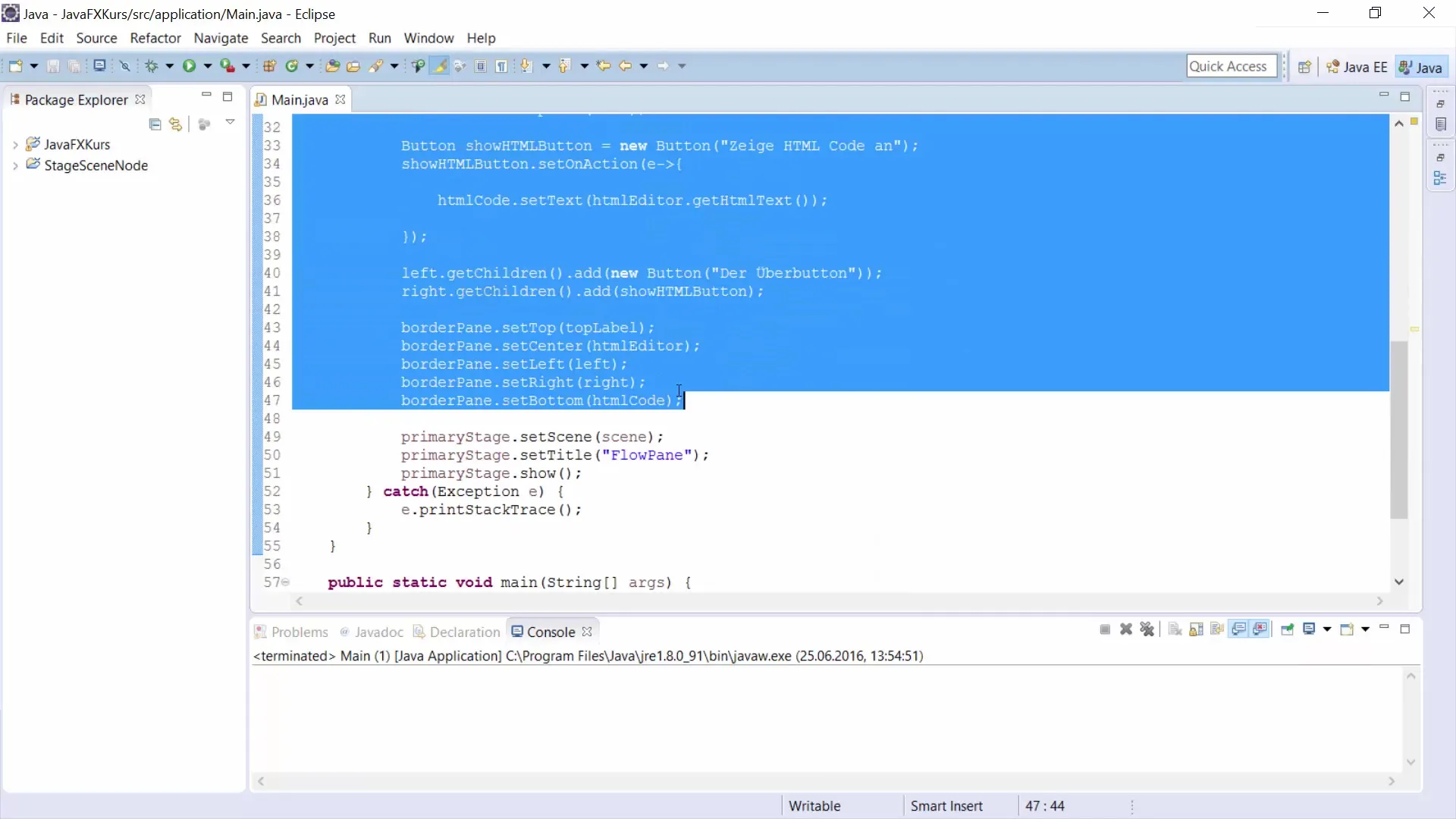The height and width of the screenshot is (819, 1456).
Task: Click the Search flashlight icon
Action: click(376, 66)
